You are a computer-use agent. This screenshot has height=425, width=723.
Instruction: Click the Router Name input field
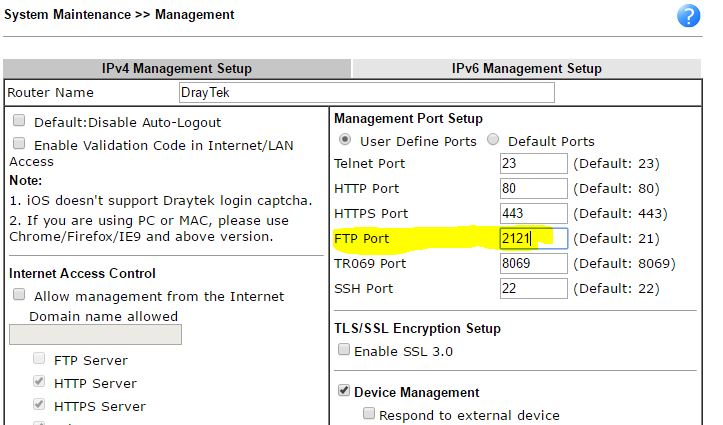[x=366, y=92]
